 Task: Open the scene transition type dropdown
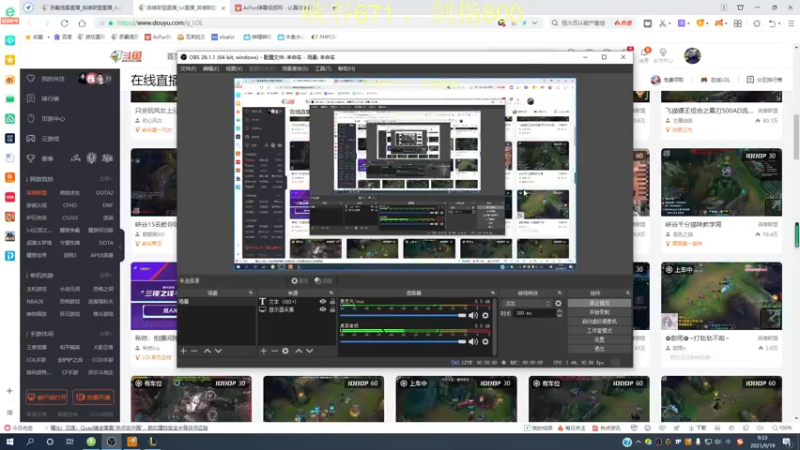(527, 303)
